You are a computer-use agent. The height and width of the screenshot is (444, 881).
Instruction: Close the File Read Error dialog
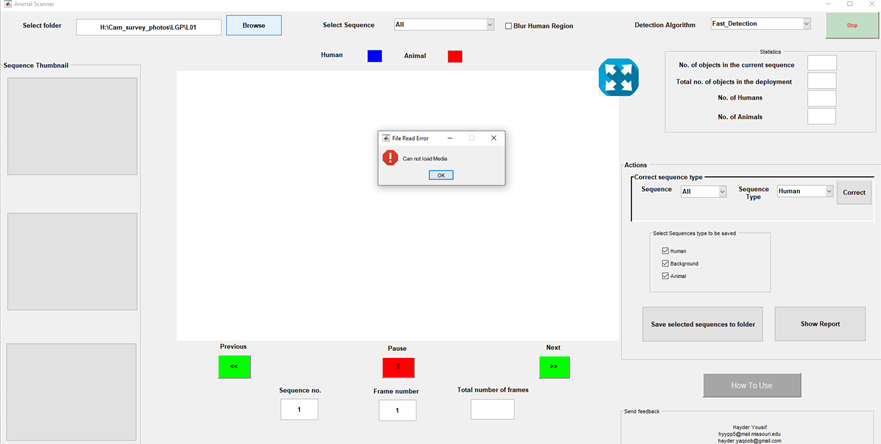[493, 138]
